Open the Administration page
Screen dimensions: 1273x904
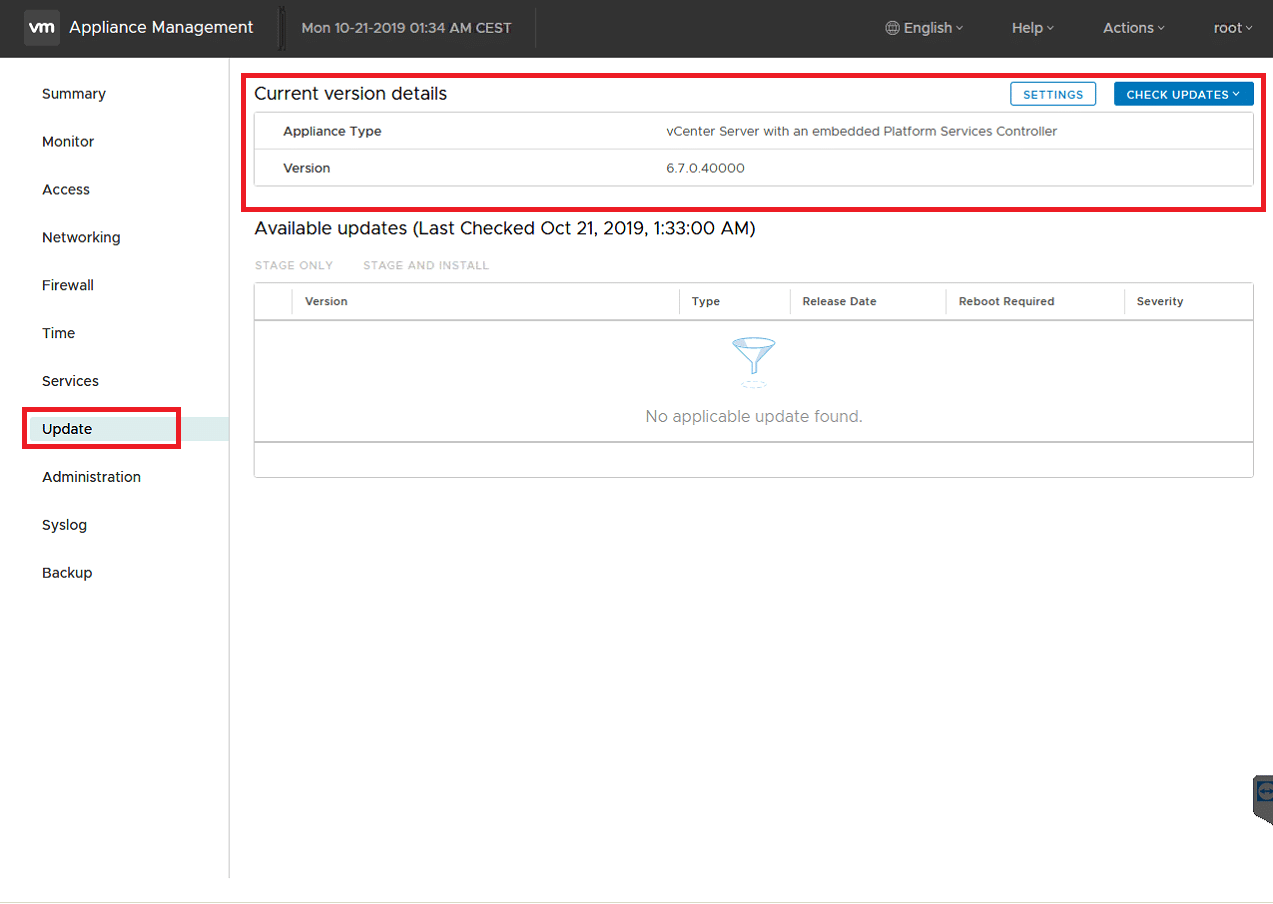91,478
